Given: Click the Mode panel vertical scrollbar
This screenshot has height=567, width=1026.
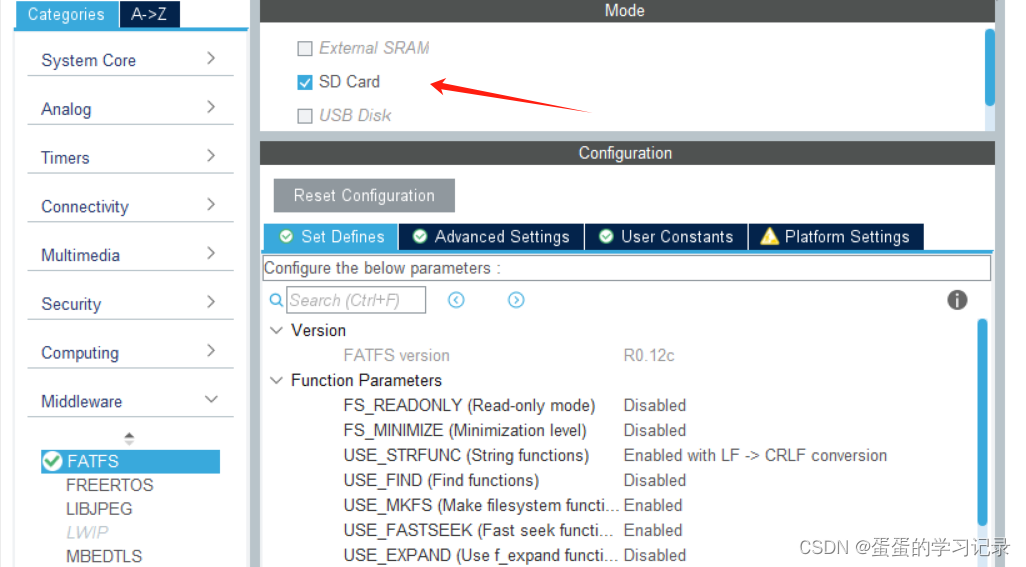Looking at the screenshot, I should click(990, 67).
